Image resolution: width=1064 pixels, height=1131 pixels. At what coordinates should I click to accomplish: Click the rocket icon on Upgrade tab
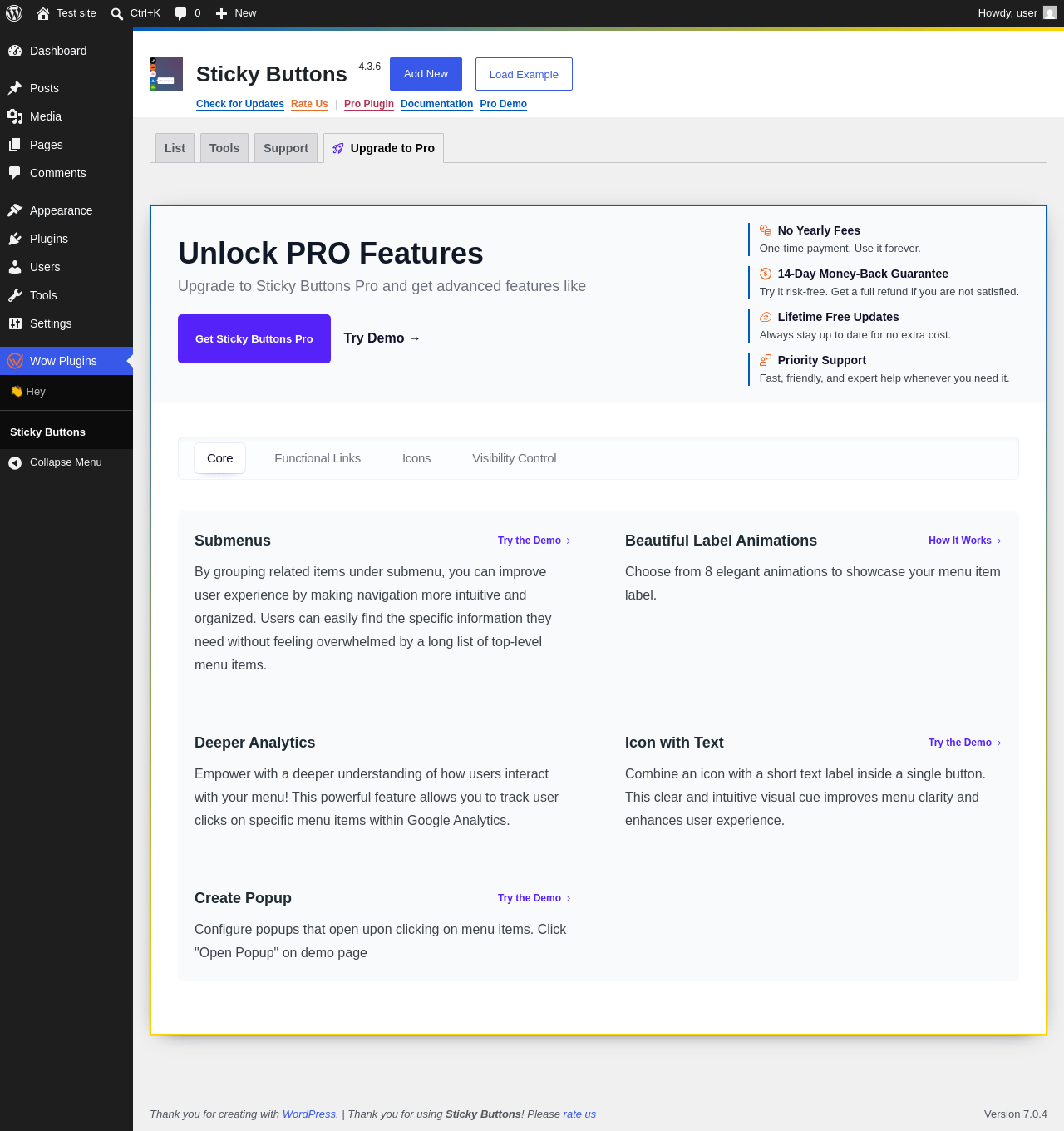338,148
